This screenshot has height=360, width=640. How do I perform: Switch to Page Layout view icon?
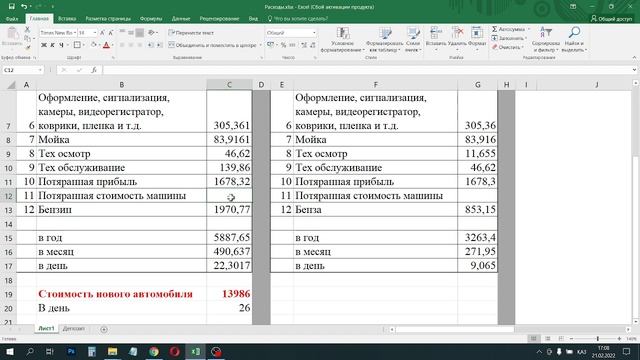(x=548, y=339)
